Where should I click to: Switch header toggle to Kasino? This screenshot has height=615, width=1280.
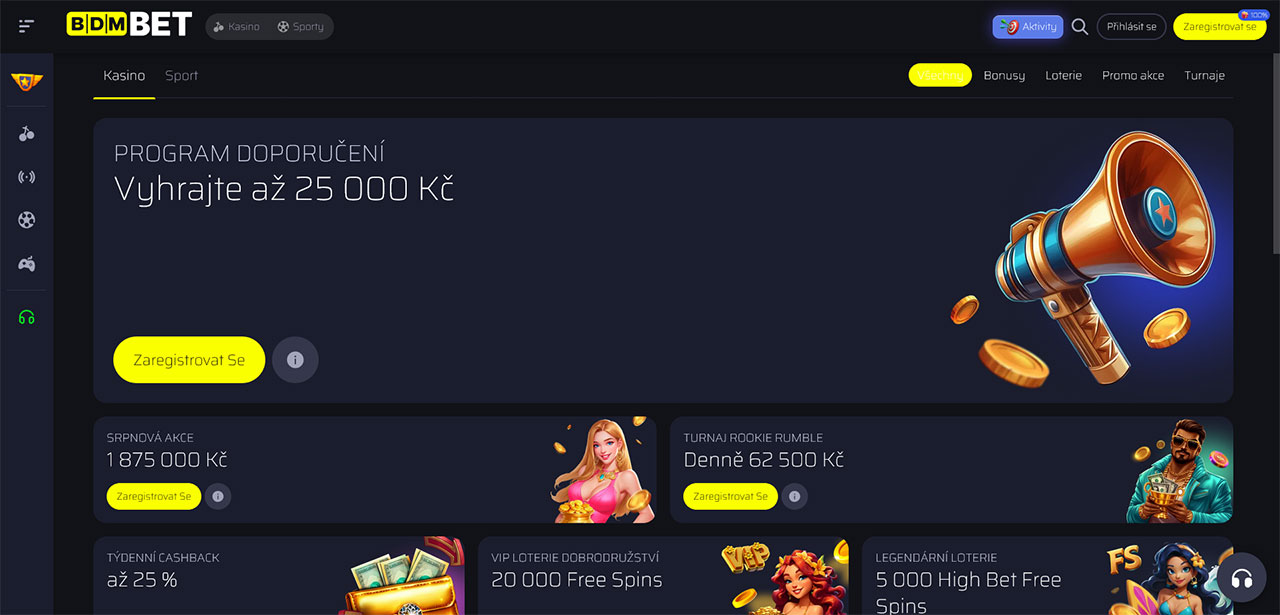(x=236, y=27)
